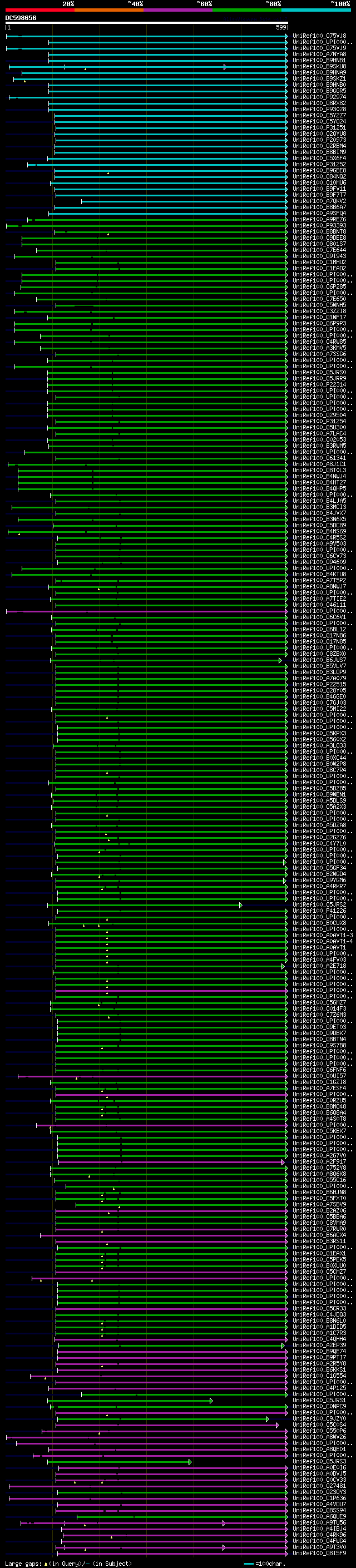Click the UniRef100_C1G554 label
This screenshot has width=356, height=1568.
pyautogui.click(x=319, y=1376)
